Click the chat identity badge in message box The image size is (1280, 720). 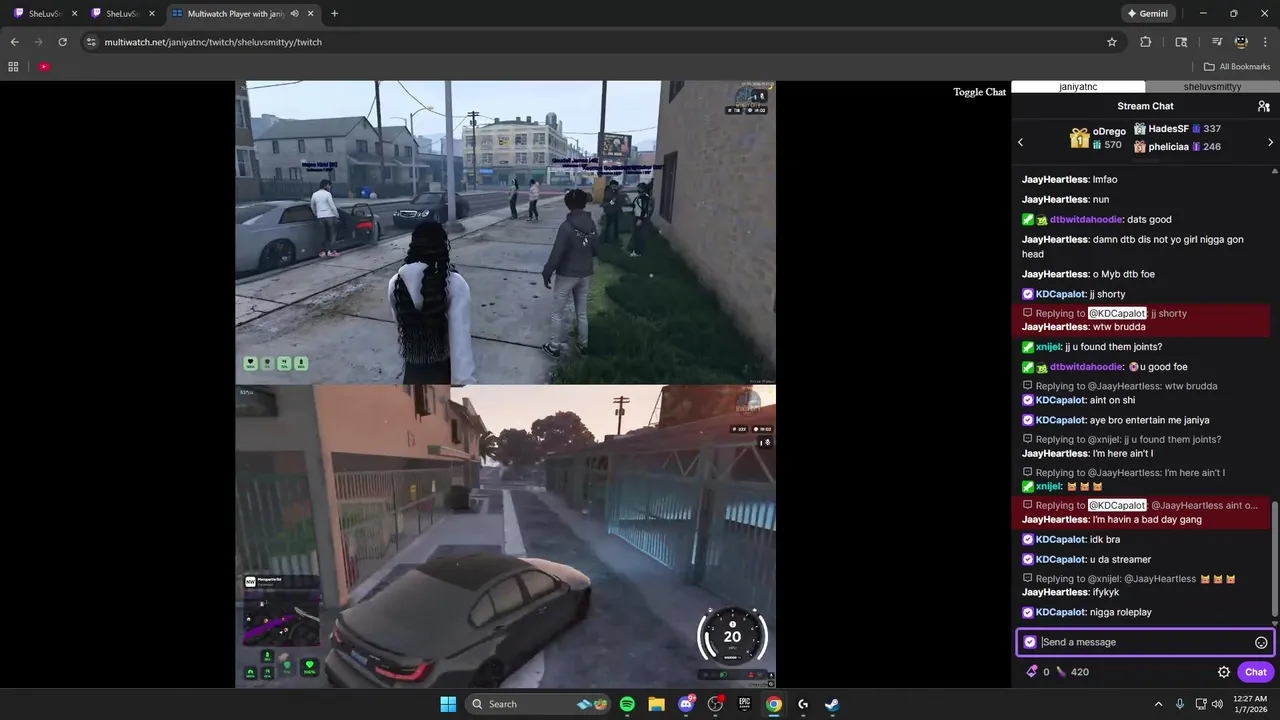1030,642
